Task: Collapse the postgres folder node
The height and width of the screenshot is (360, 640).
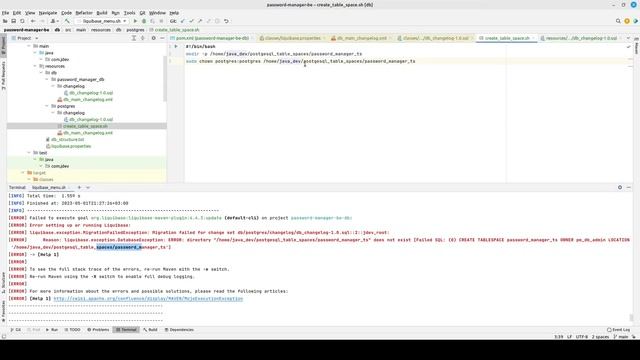Action: pos(47,106)
